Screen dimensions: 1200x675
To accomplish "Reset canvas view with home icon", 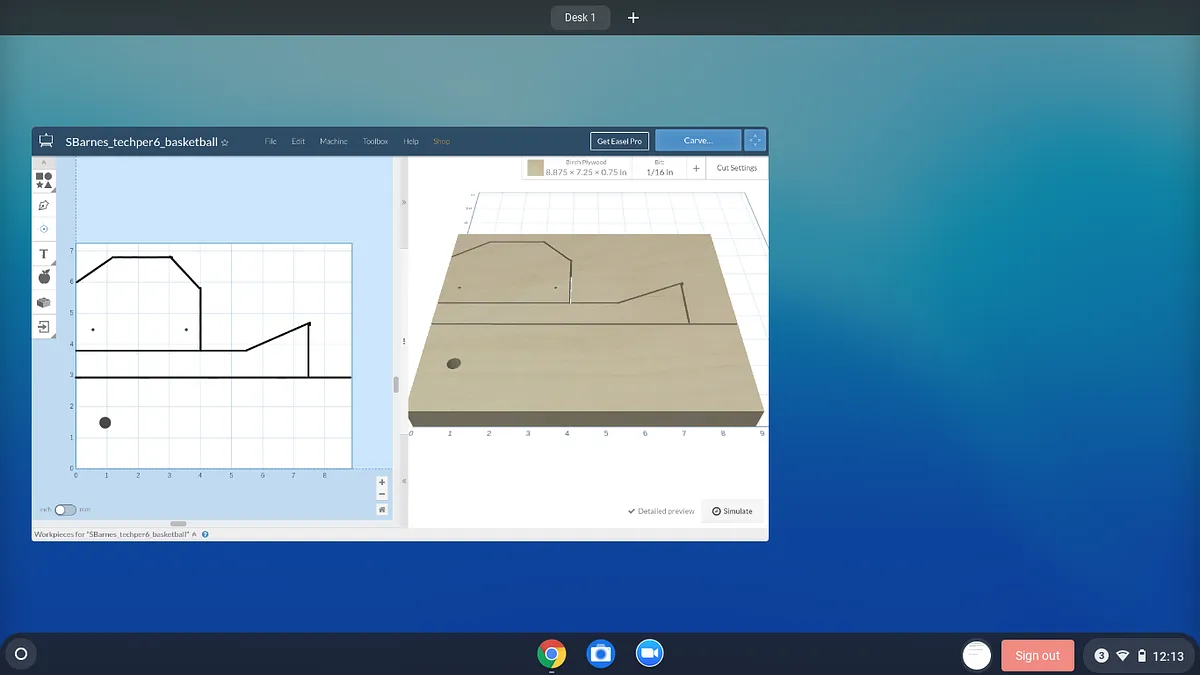I will tap(382, 509).
